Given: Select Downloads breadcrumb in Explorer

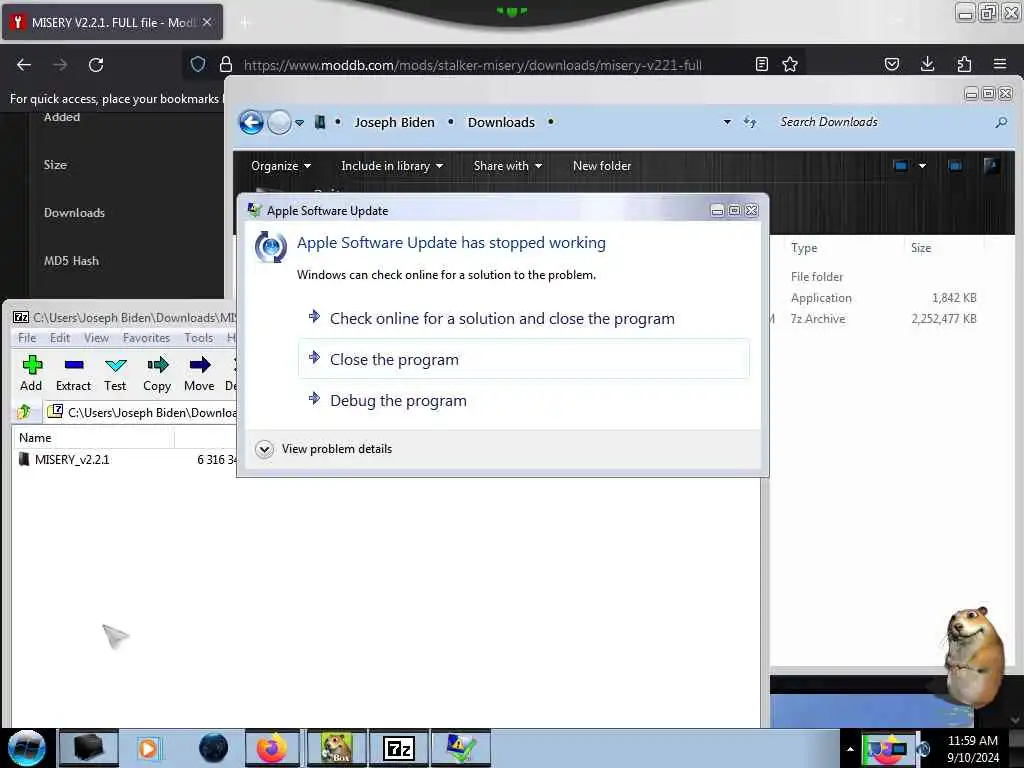Looking at the screenshot, I should 501,123.
